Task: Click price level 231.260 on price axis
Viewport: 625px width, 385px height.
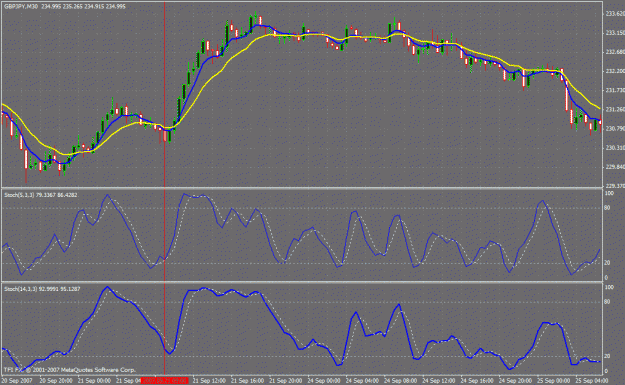Action: [x=615, y=109]
